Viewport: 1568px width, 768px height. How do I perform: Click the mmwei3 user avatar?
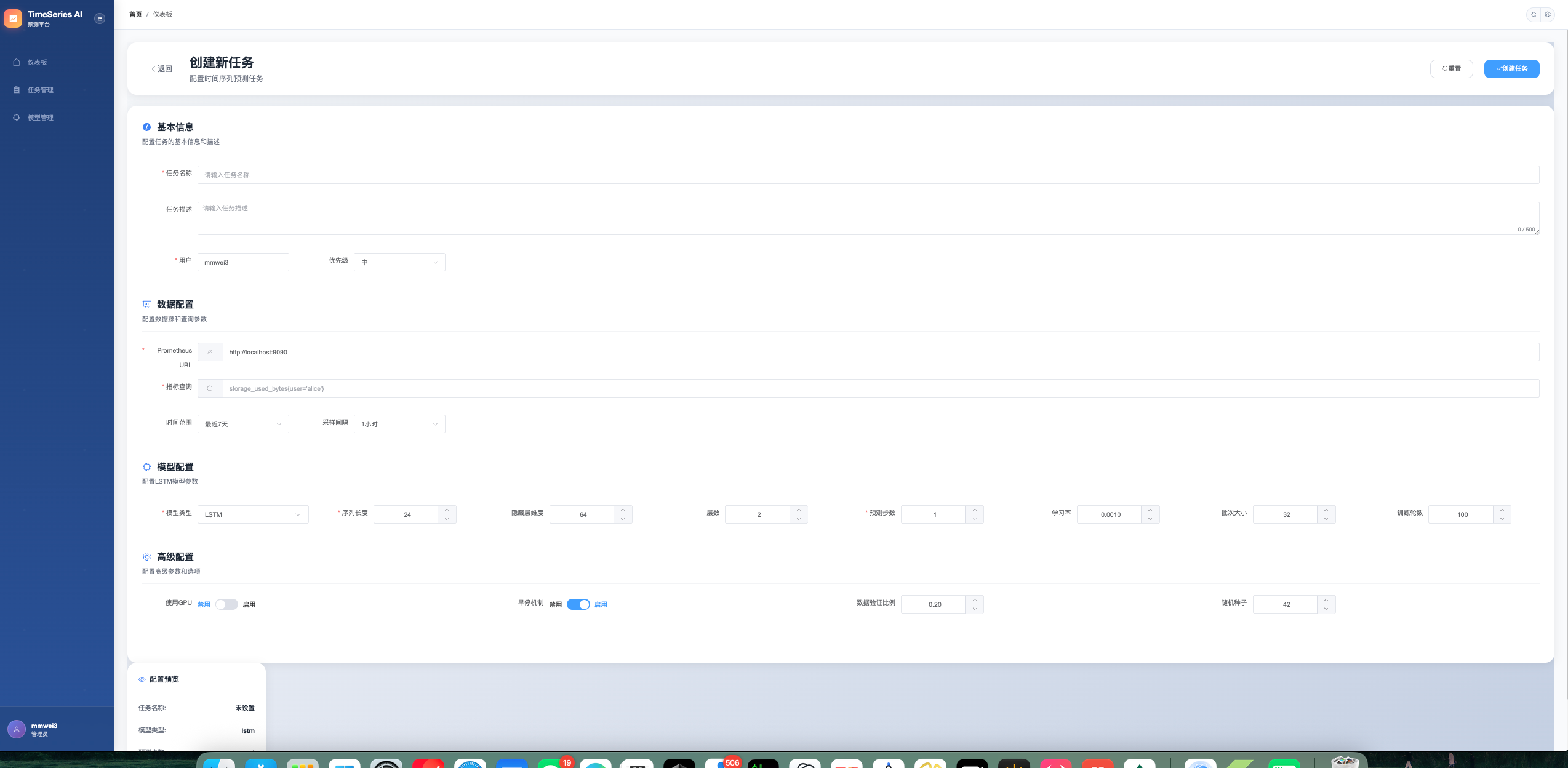point(17,729)
